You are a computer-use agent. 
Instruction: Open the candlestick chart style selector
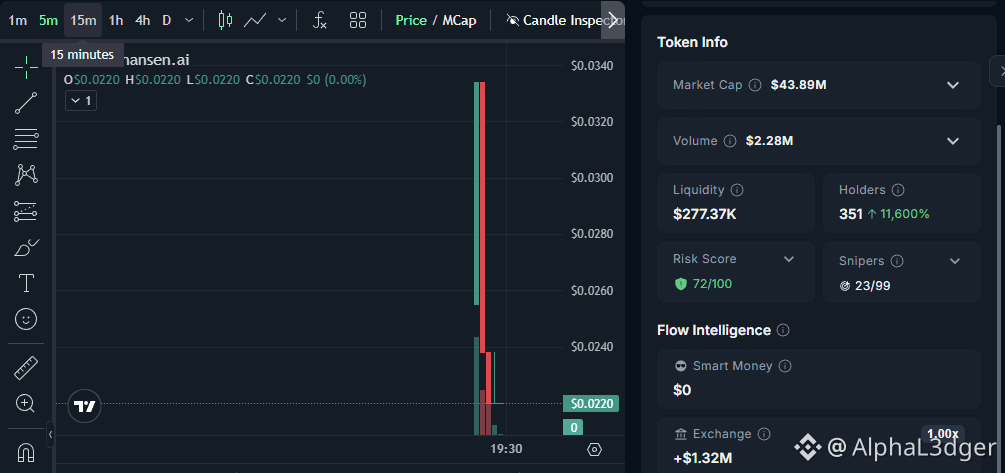pyautogui.click(x=225, y=20)
